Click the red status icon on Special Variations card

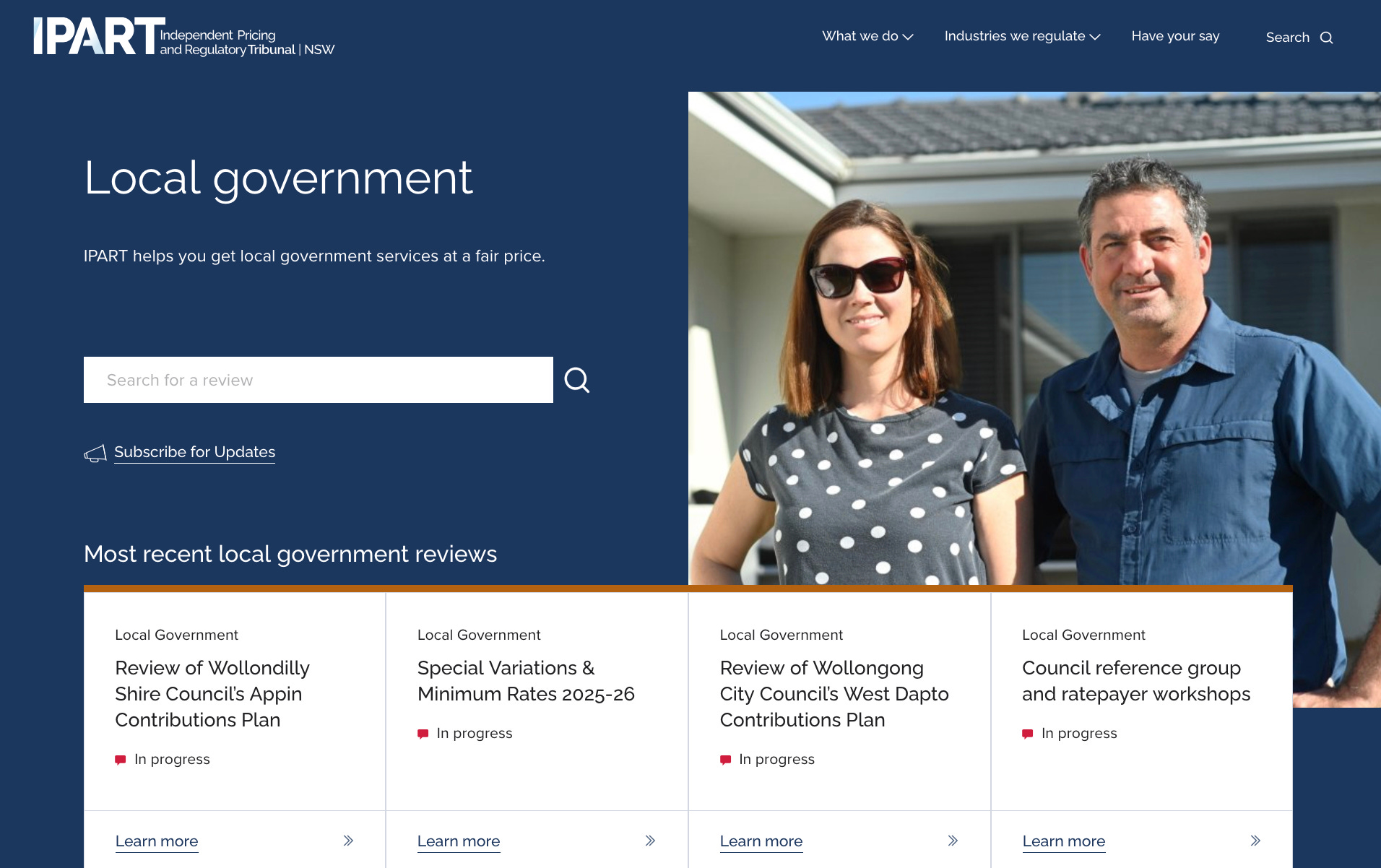[x=423, y=734]
